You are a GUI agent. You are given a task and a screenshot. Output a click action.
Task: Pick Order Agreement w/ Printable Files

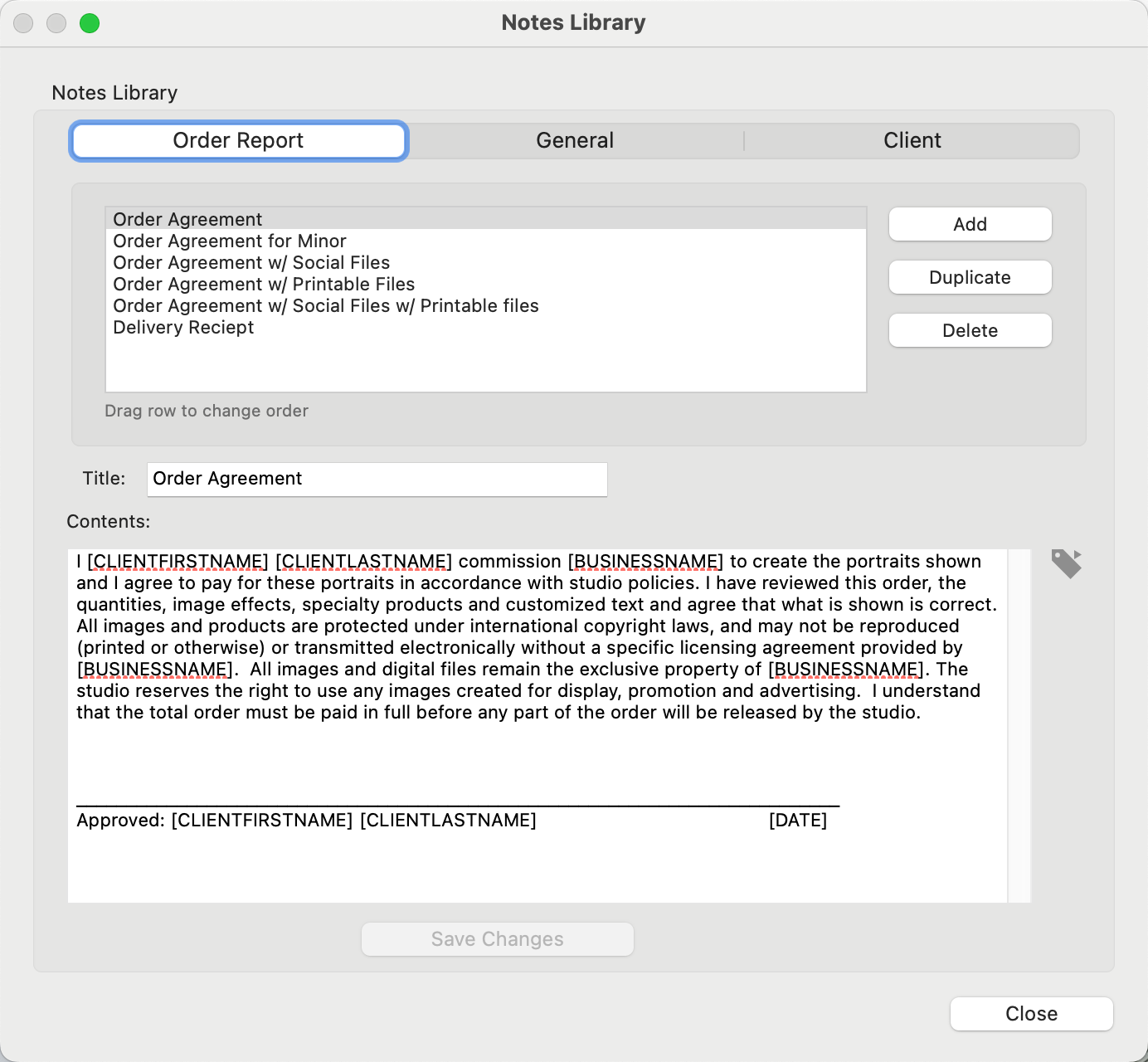point(264,285)
